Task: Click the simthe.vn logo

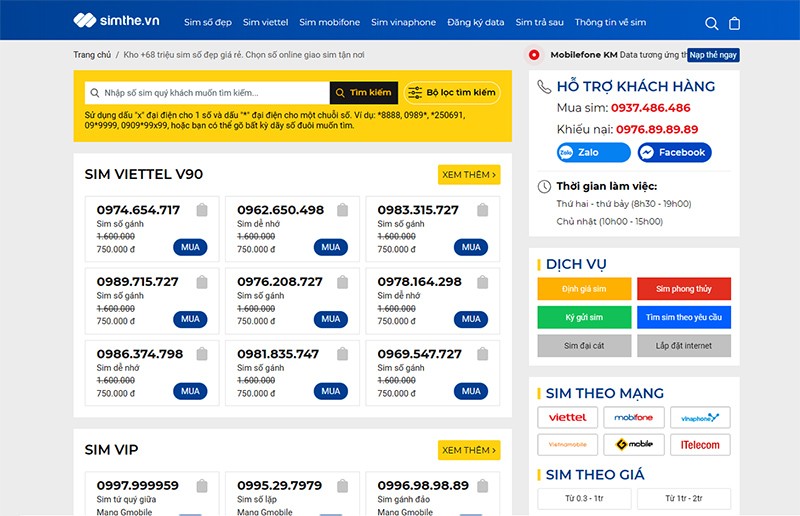Action: (x=116, y=20)
